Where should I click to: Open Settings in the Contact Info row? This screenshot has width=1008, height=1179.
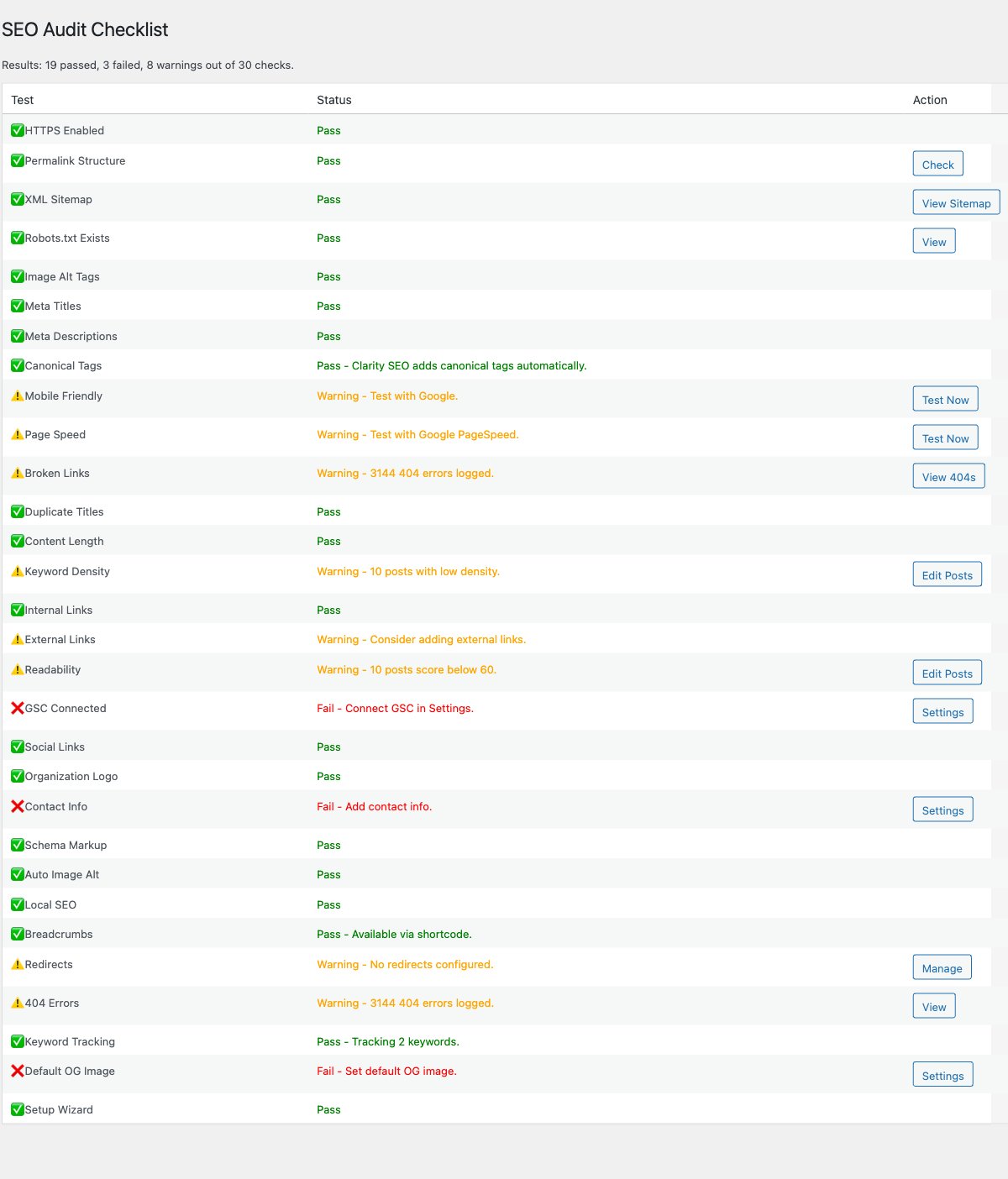pyautogui.click(x=942, y=810)
